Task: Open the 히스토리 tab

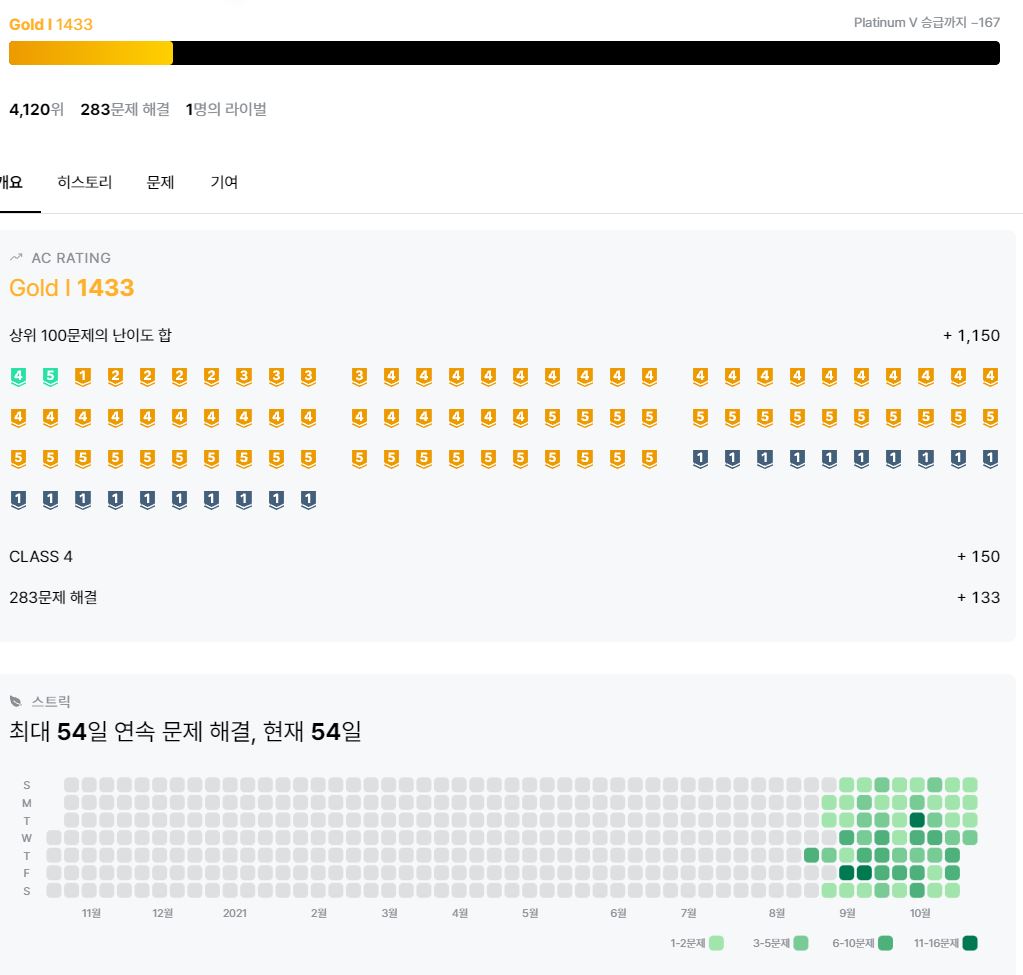Action: tap(85, 182)
